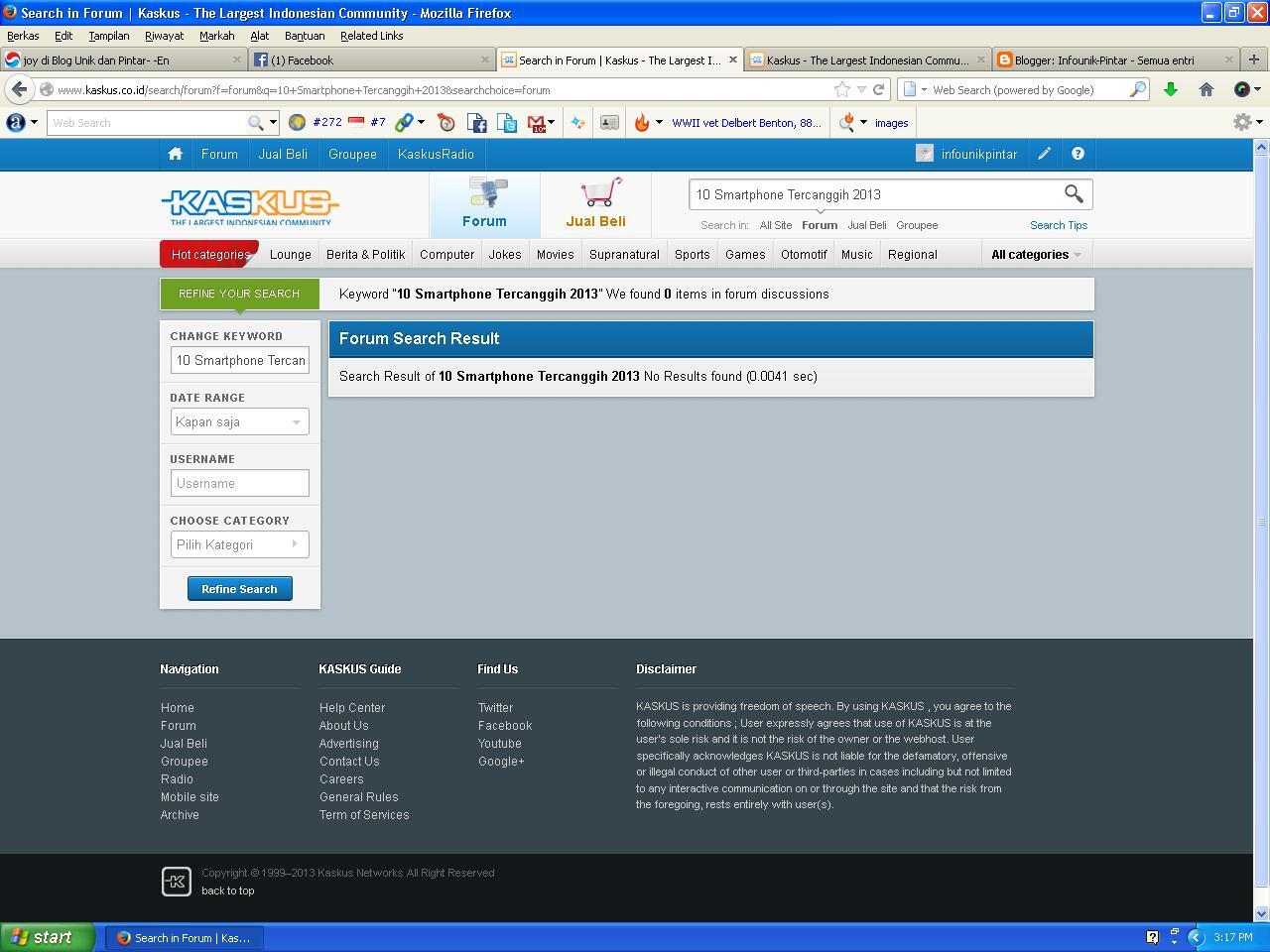Open the Alexa logo dropdown arrow

click(34, 123)
